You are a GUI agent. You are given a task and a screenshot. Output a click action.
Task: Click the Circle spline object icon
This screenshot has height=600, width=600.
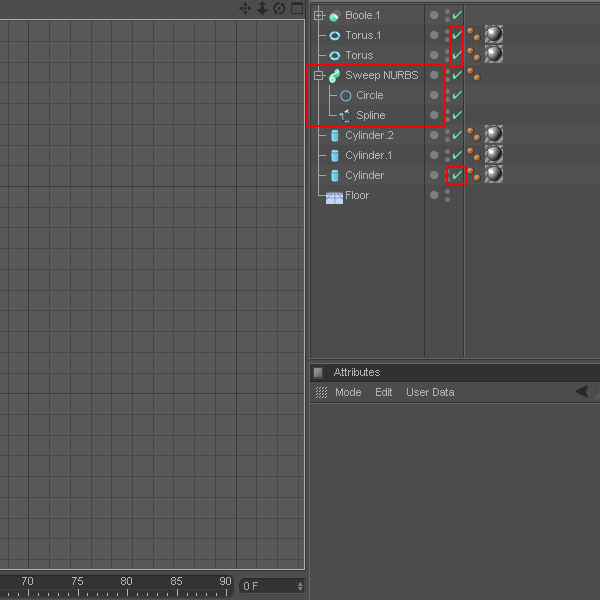[346, 96]
